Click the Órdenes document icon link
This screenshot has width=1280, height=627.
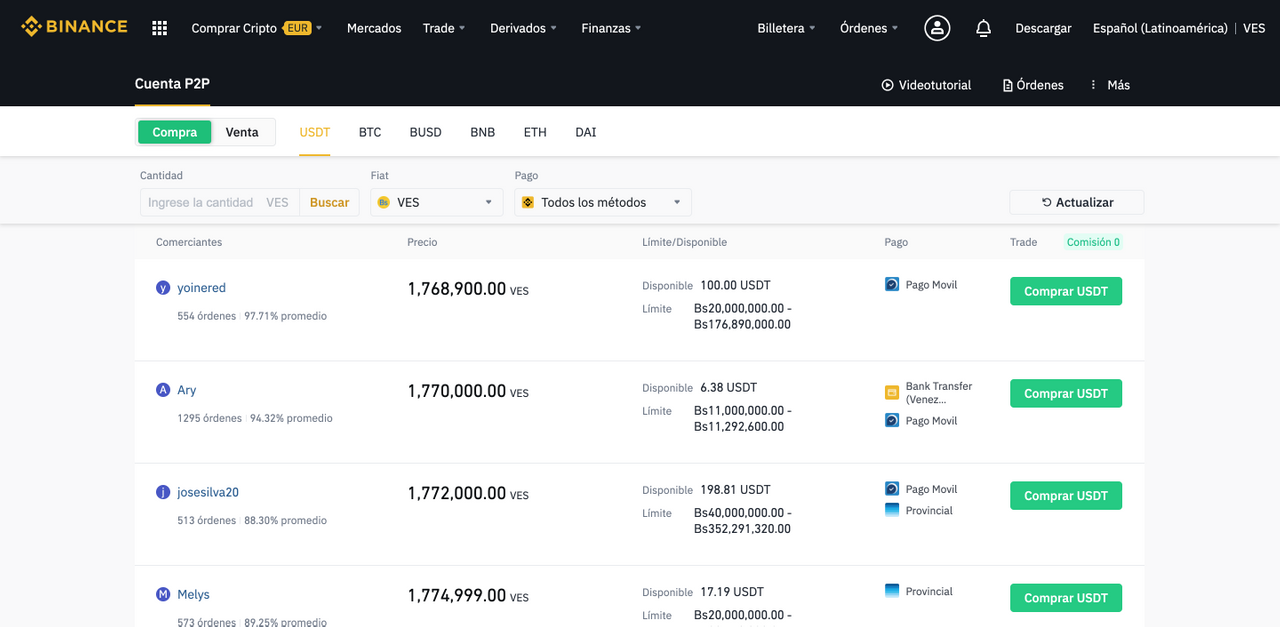click(x=1033, y=85)
